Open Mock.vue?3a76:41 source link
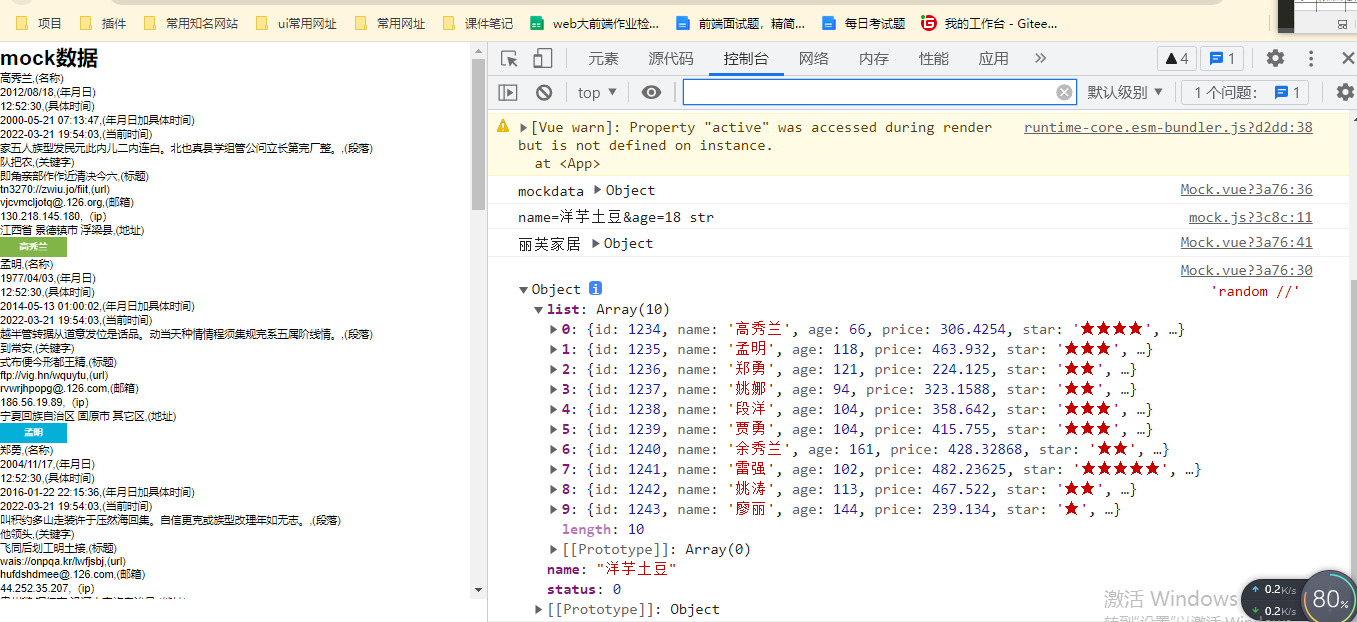Image resolution: width=1357 pixels, height=622 pixels. pyautogui.click(x=1246, y=242)
